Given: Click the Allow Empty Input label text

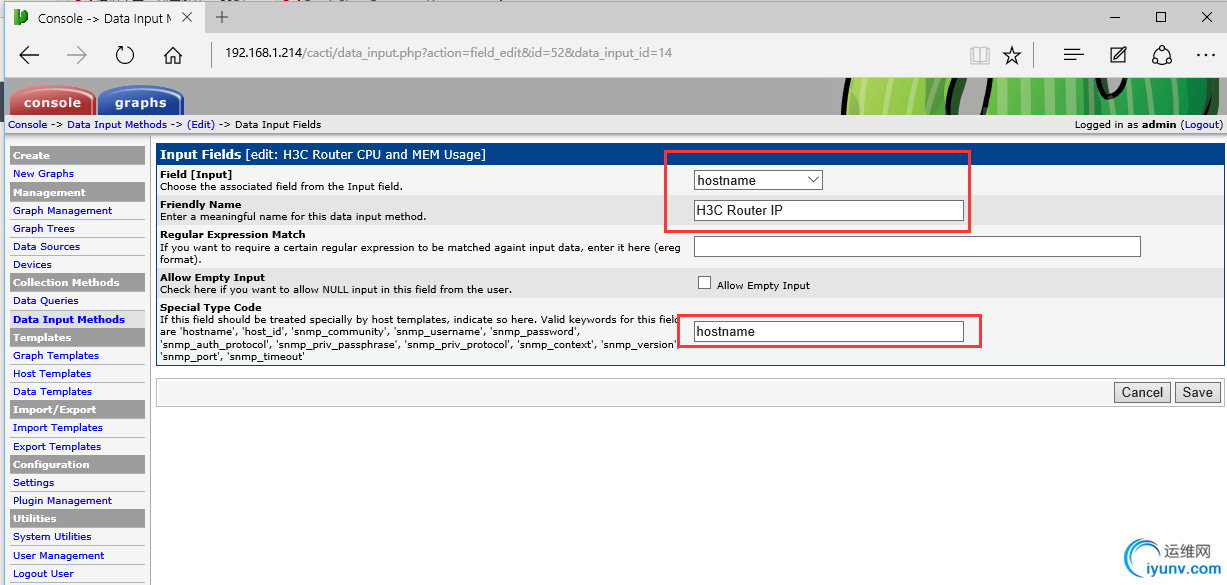Looking at the screenshot, I should [x=763, y=285].
